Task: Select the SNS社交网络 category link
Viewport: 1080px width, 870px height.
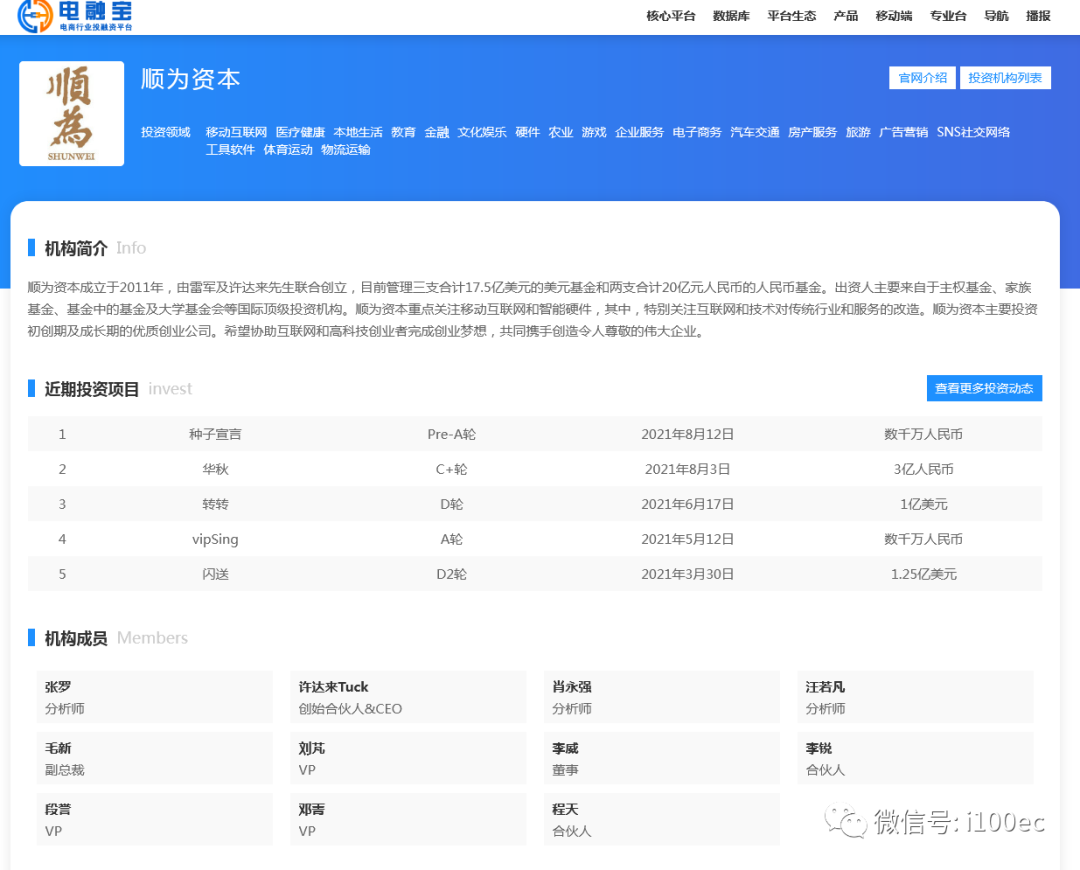Action: coord(975,131)
